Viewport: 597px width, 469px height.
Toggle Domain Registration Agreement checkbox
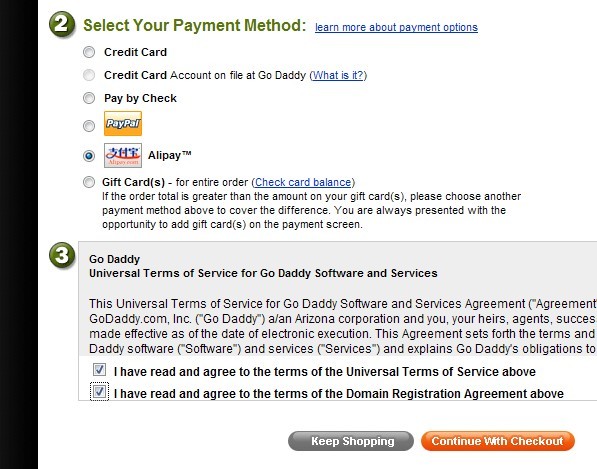[x=99, y=391]
